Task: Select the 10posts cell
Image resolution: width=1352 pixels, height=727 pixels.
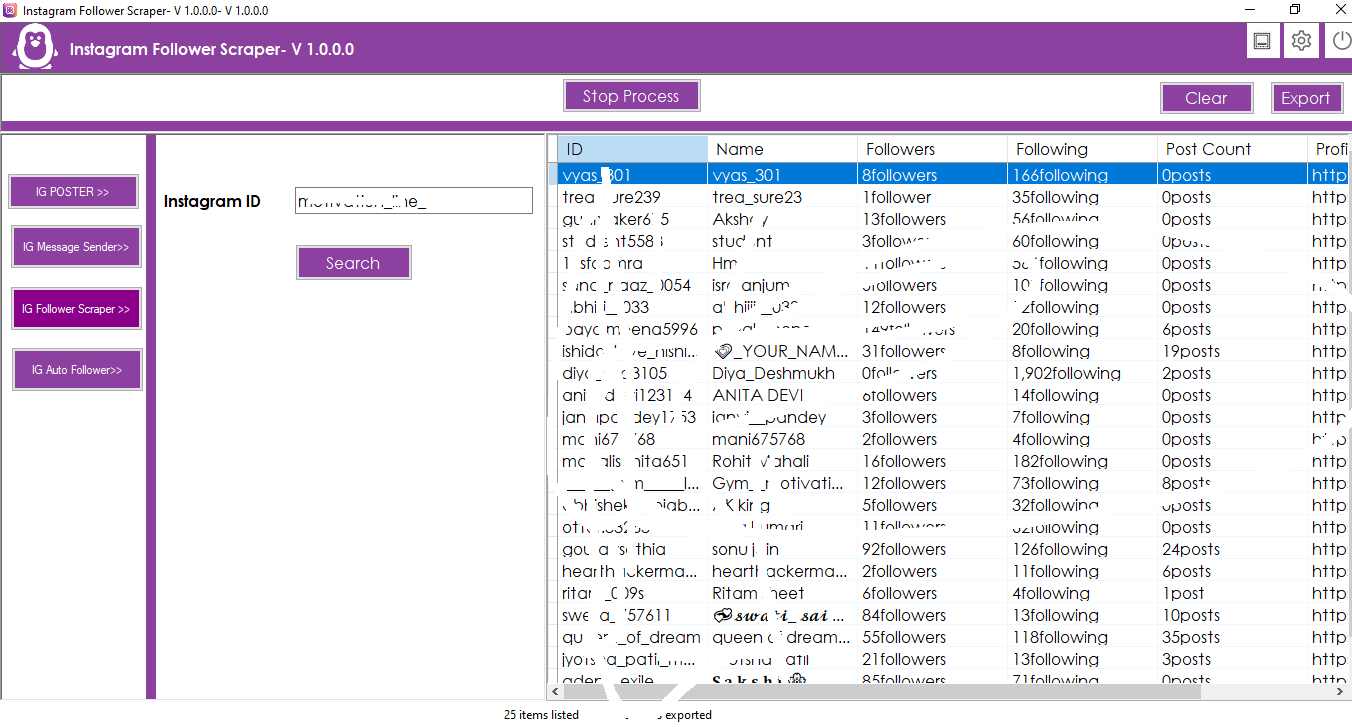Action: [1232, 615]
